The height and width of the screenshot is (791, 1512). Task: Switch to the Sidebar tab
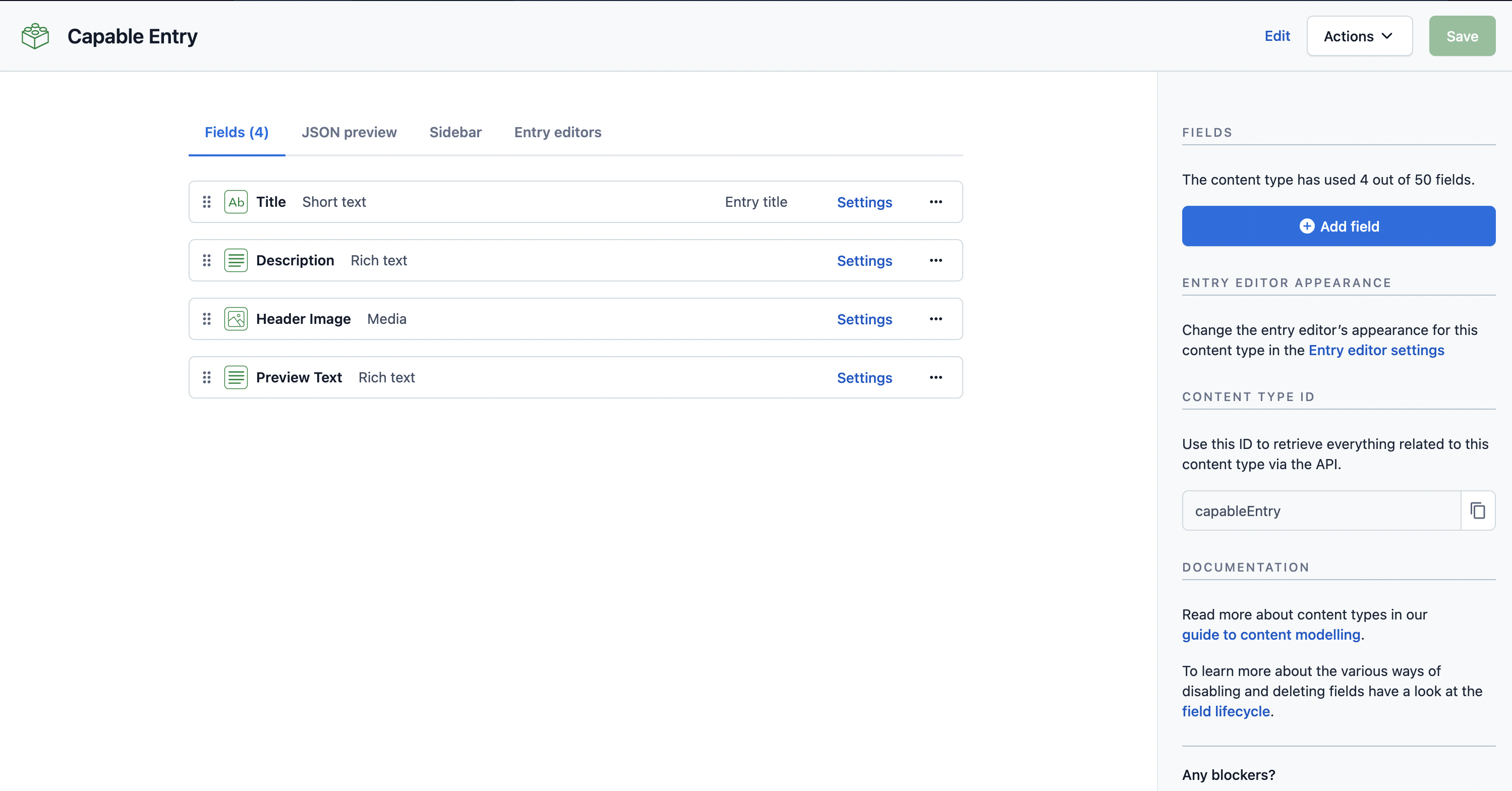[x=455, y=132]
